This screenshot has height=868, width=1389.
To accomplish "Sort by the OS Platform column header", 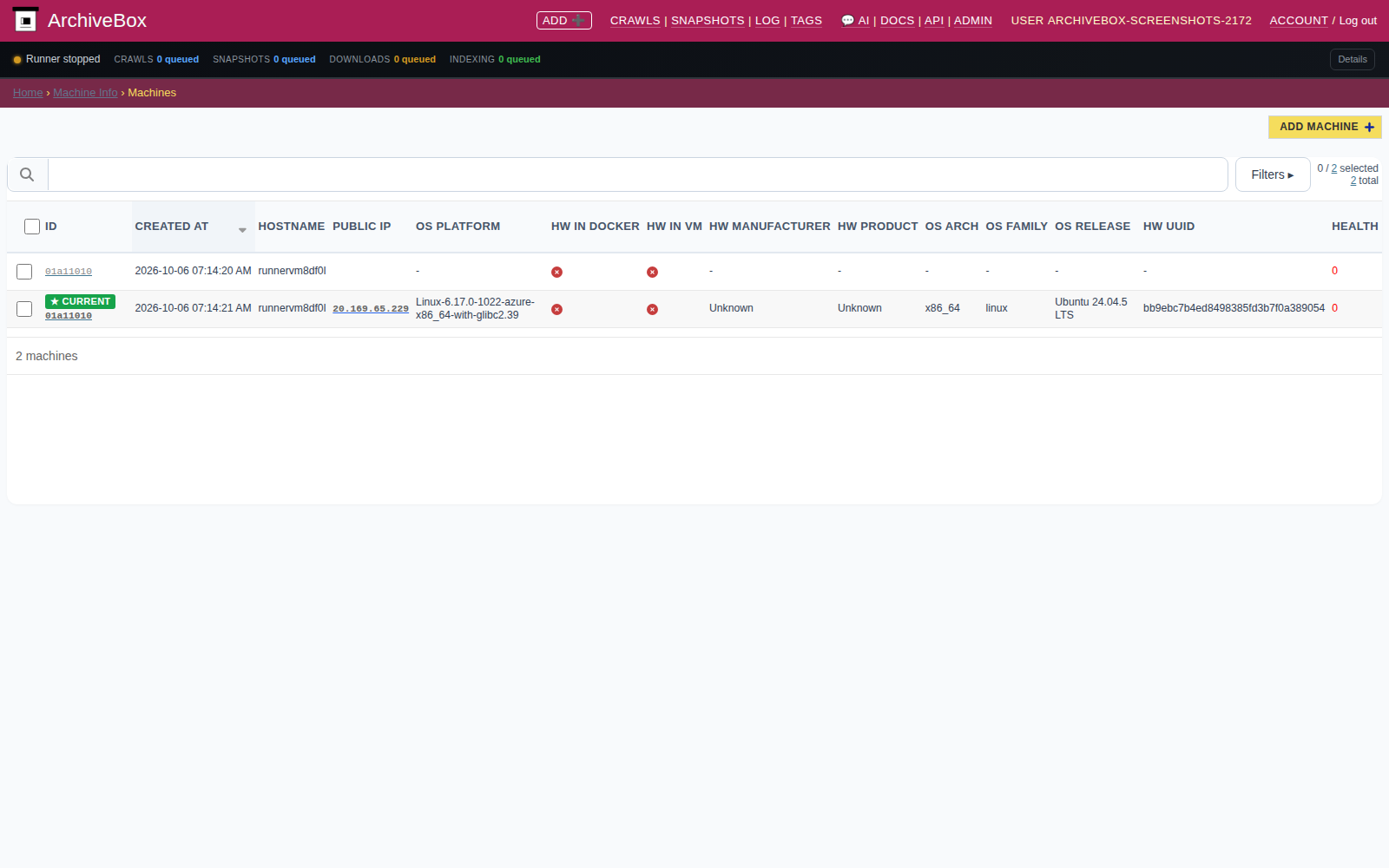I will click(458, 227).
